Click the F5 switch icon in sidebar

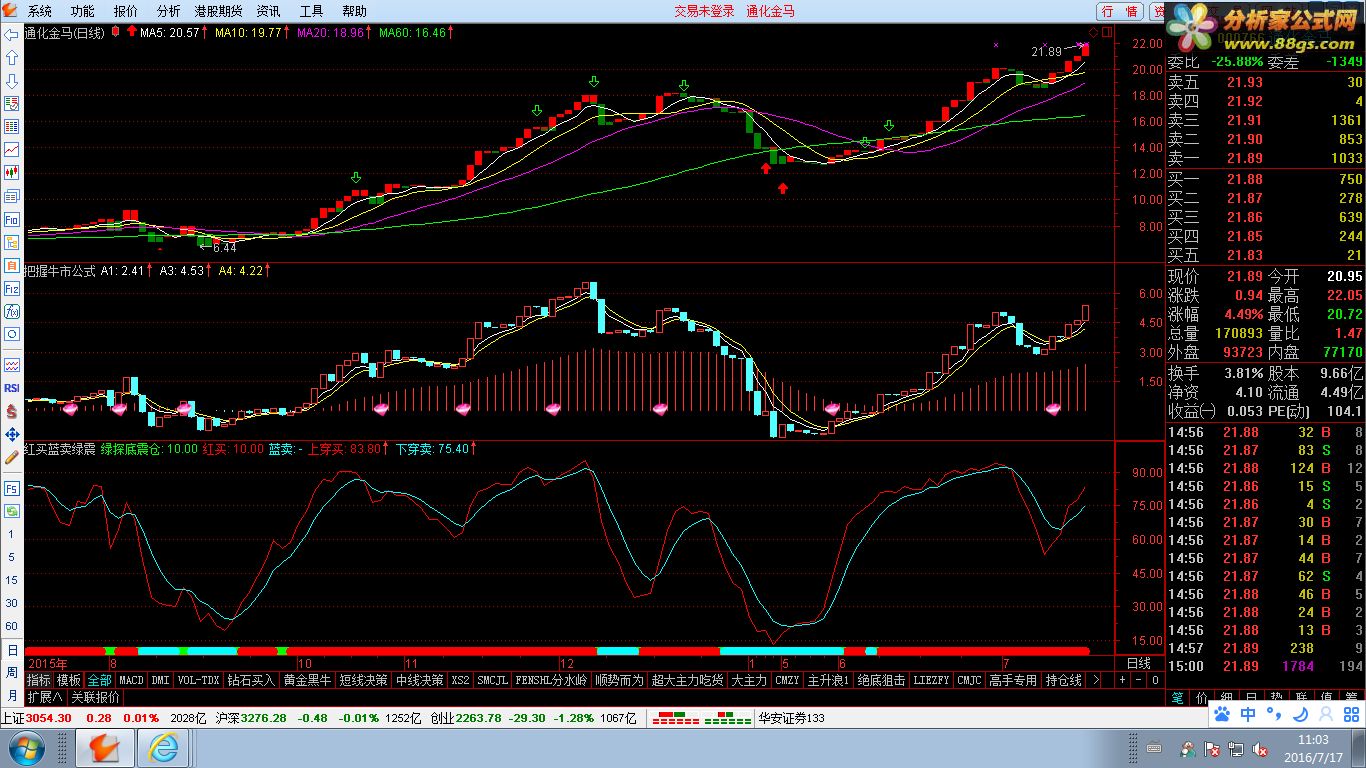(x=12, y=489)
